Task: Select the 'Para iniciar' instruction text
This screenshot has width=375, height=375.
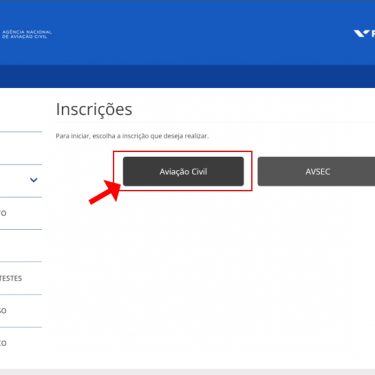Action: coord(132,136)
